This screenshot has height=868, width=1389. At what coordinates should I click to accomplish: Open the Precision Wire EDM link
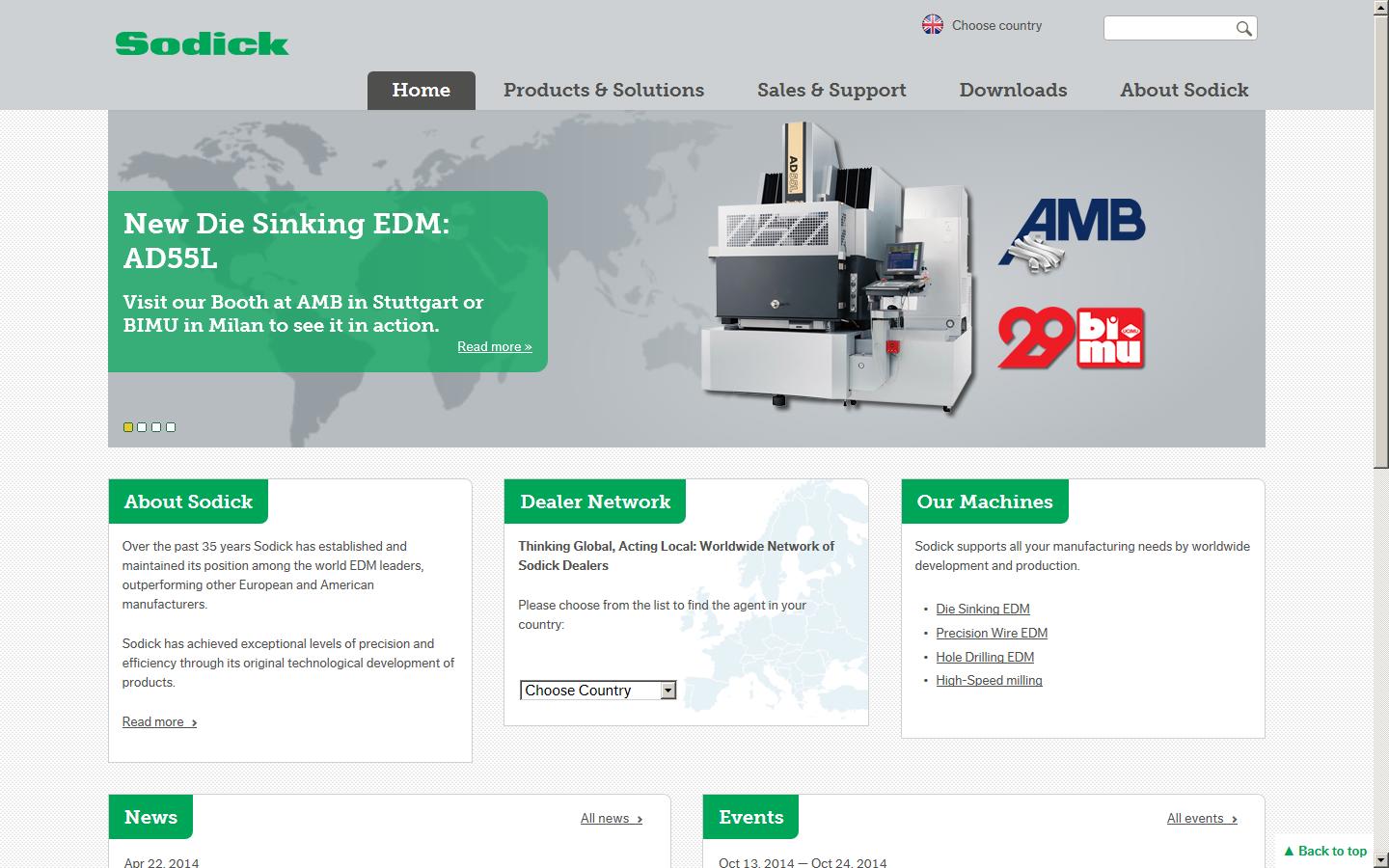pos(991,633)
